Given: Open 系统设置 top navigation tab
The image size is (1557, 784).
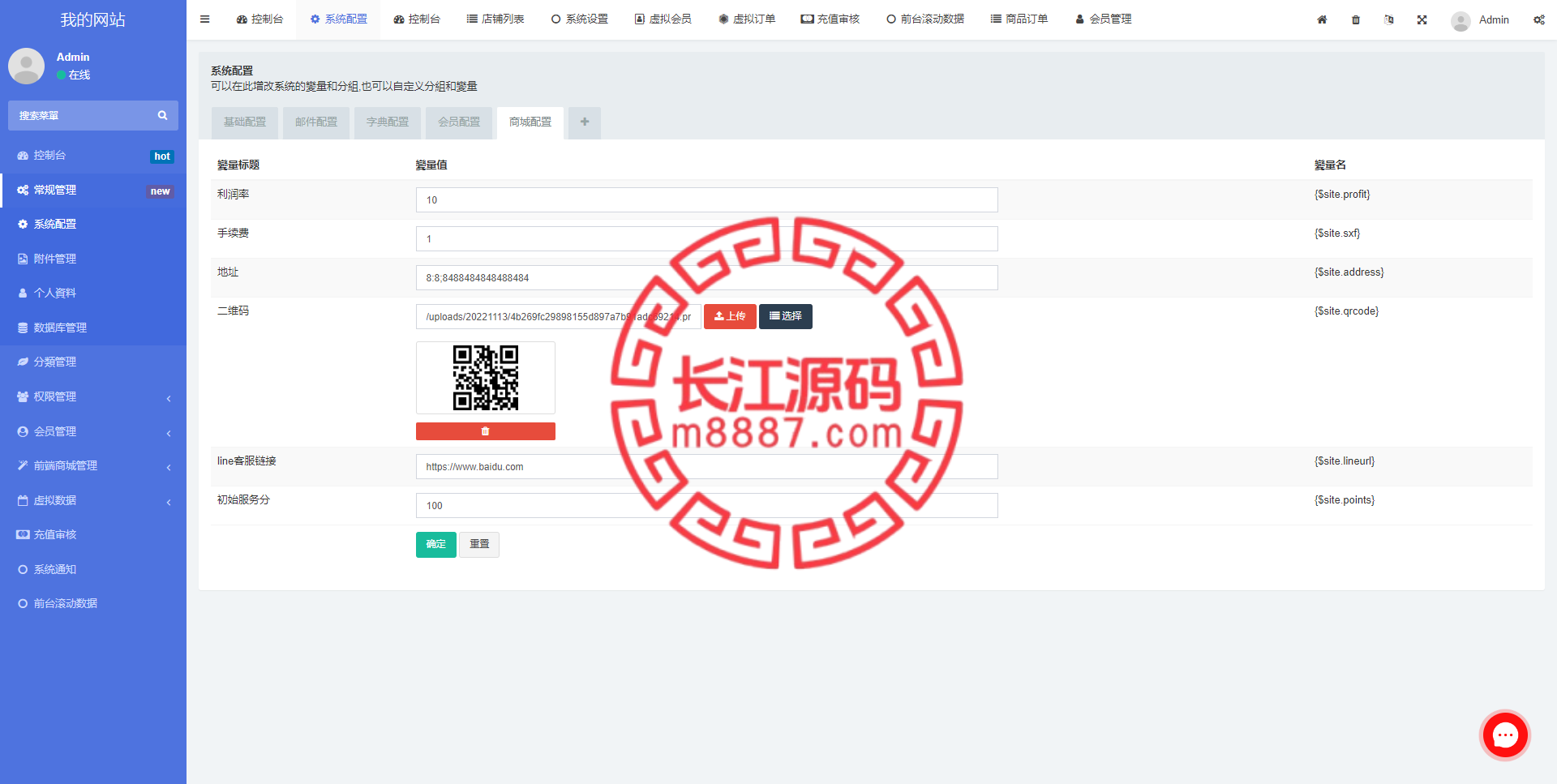Looking at the screenshot, I should [579, 19].
